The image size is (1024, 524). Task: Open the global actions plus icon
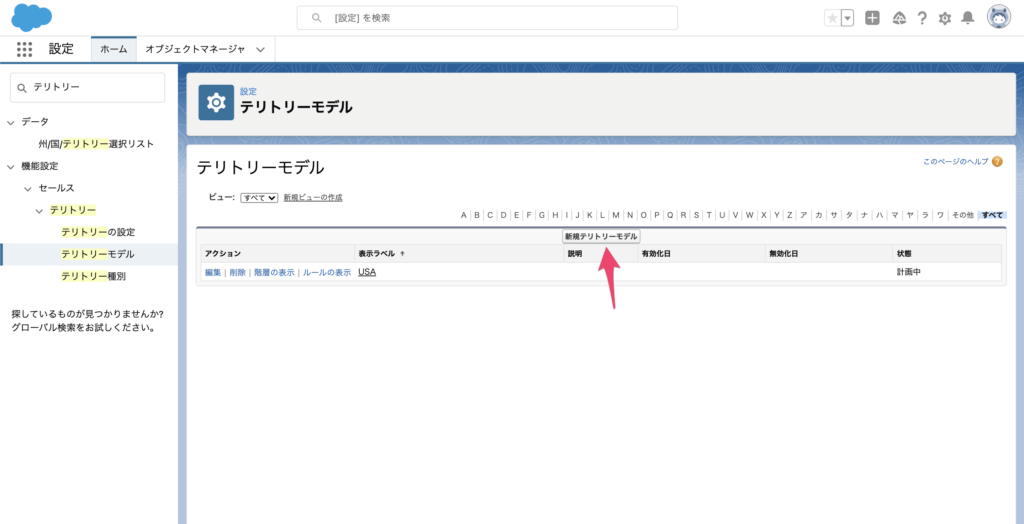pyautogui.click(x=872, y=18)
